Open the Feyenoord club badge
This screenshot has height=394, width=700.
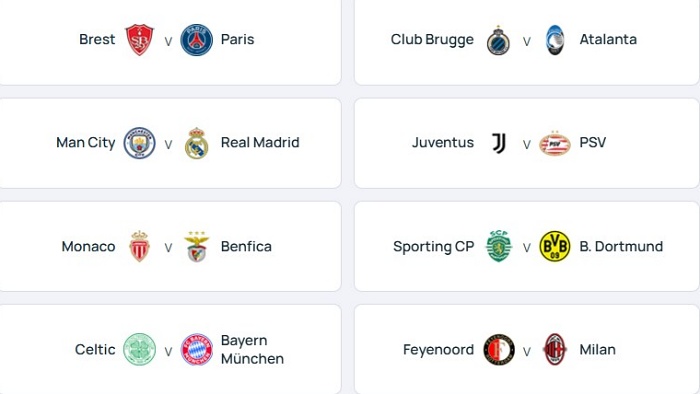tap(499, 349)
